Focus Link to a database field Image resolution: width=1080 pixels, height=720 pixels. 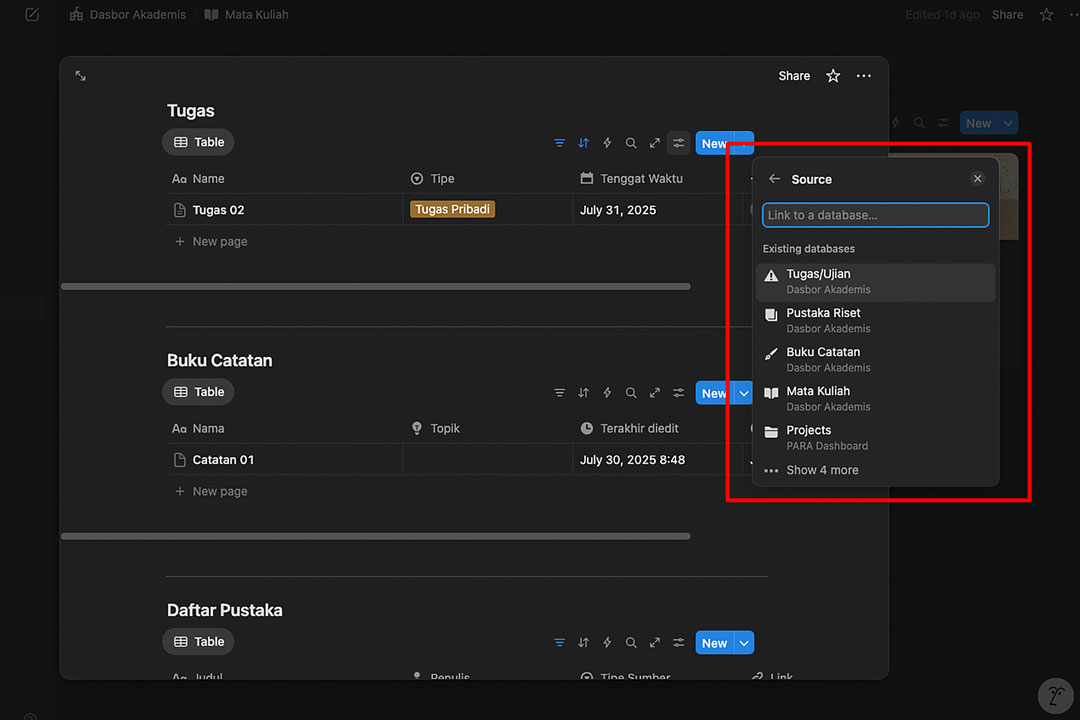[875, 215]
